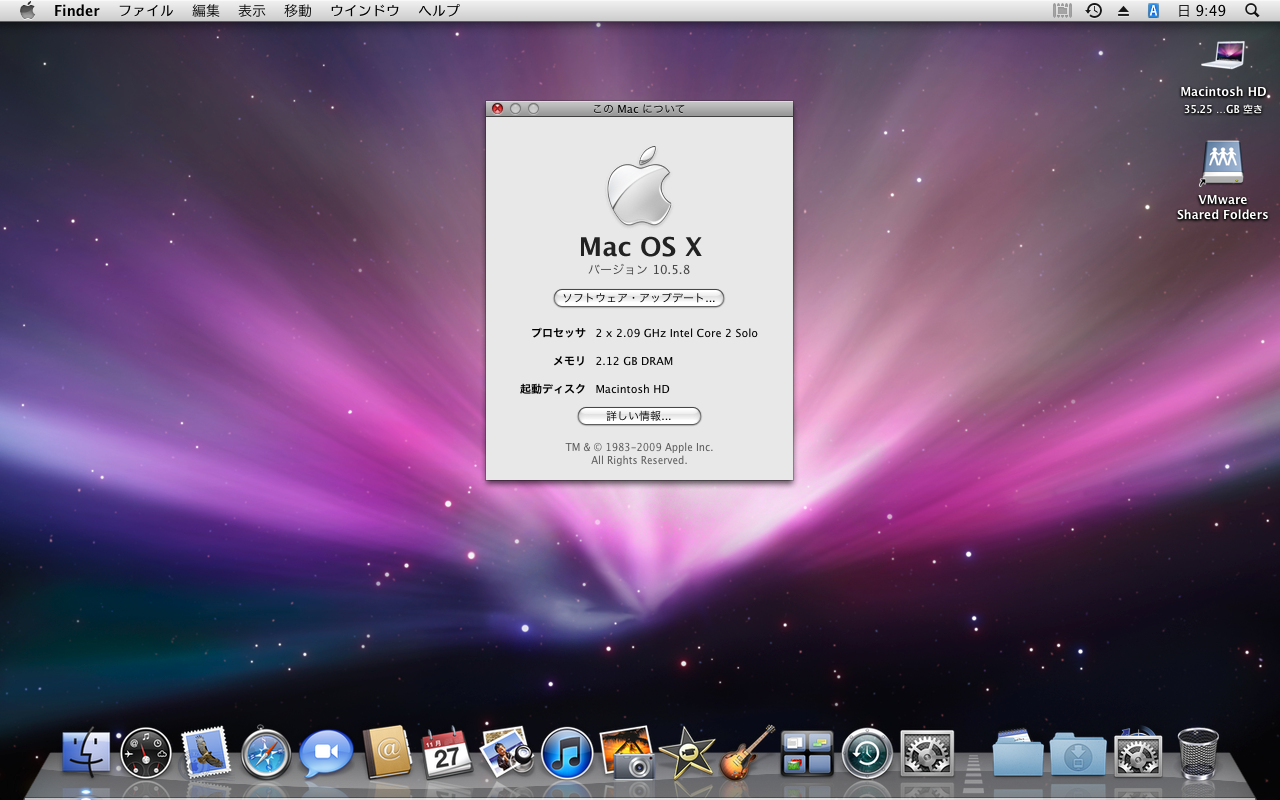Activate Spaces from the Dock

(807, 754)
